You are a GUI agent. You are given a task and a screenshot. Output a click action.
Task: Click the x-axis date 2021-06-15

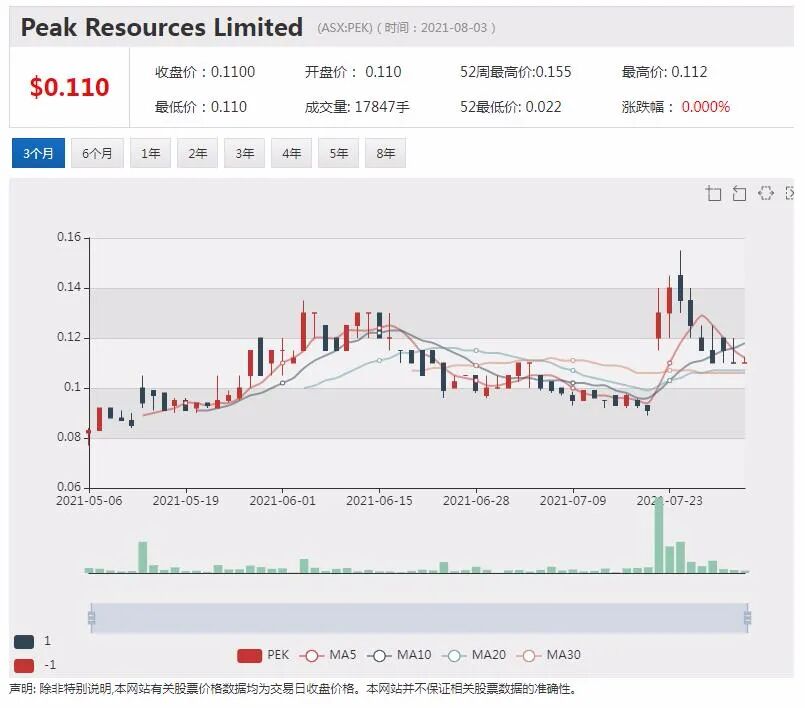tap(379, 501)
